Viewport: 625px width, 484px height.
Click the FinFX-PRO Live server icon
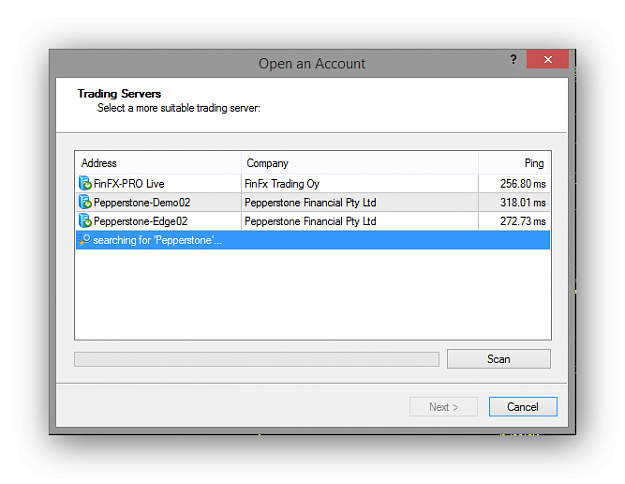[x=85, y=183]
